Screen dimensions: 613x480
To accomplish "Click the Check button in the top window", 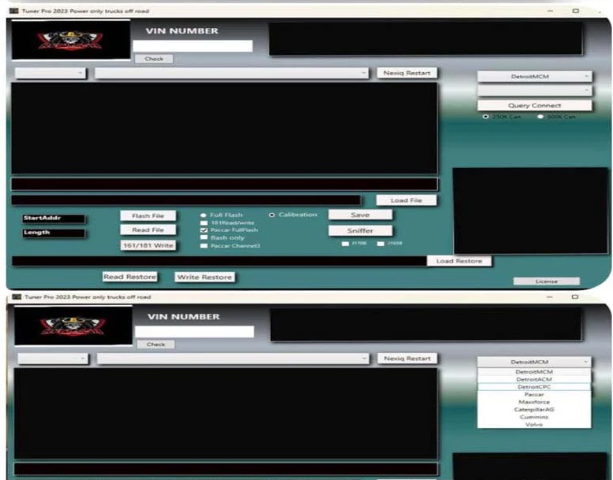I will 154,59.
